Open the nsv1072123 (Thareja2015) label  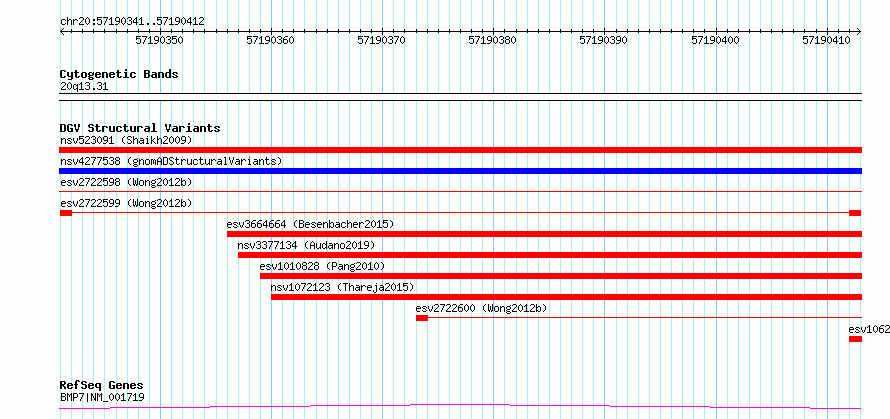(x=342, y=287)
